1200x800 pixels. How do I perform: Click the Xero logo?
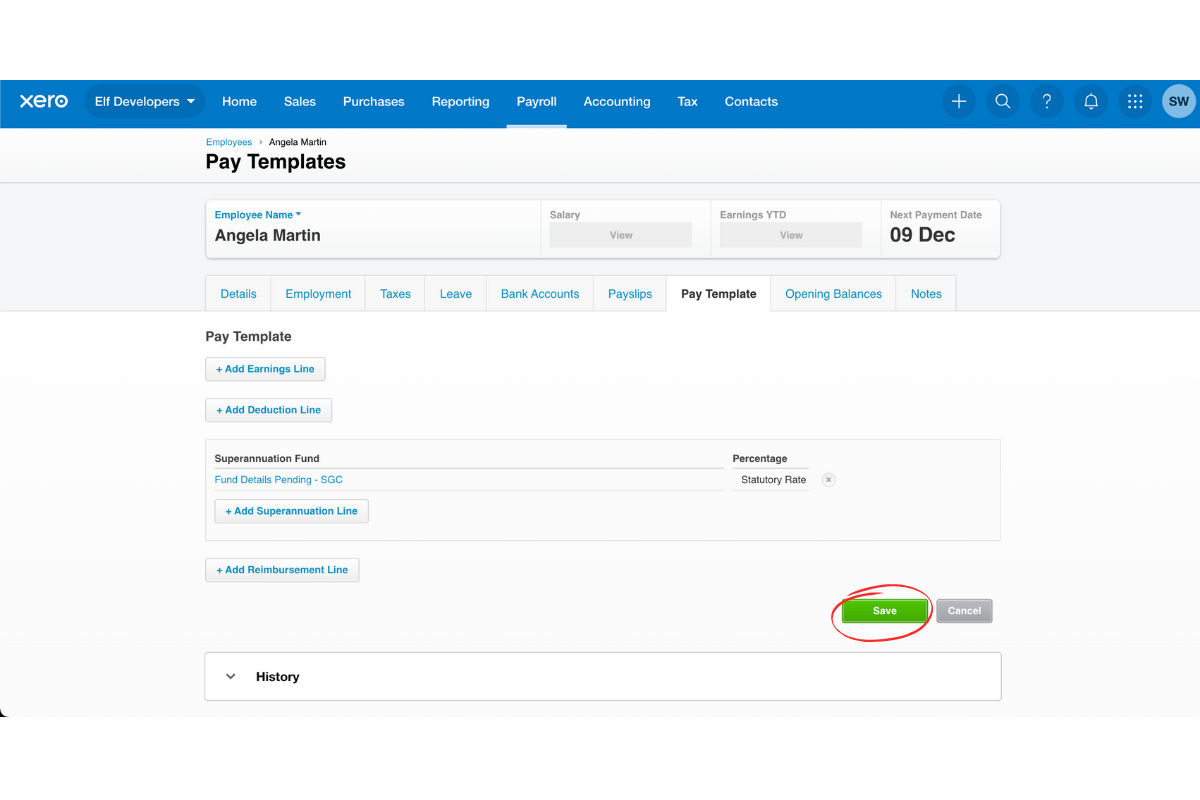coord(43,101)
